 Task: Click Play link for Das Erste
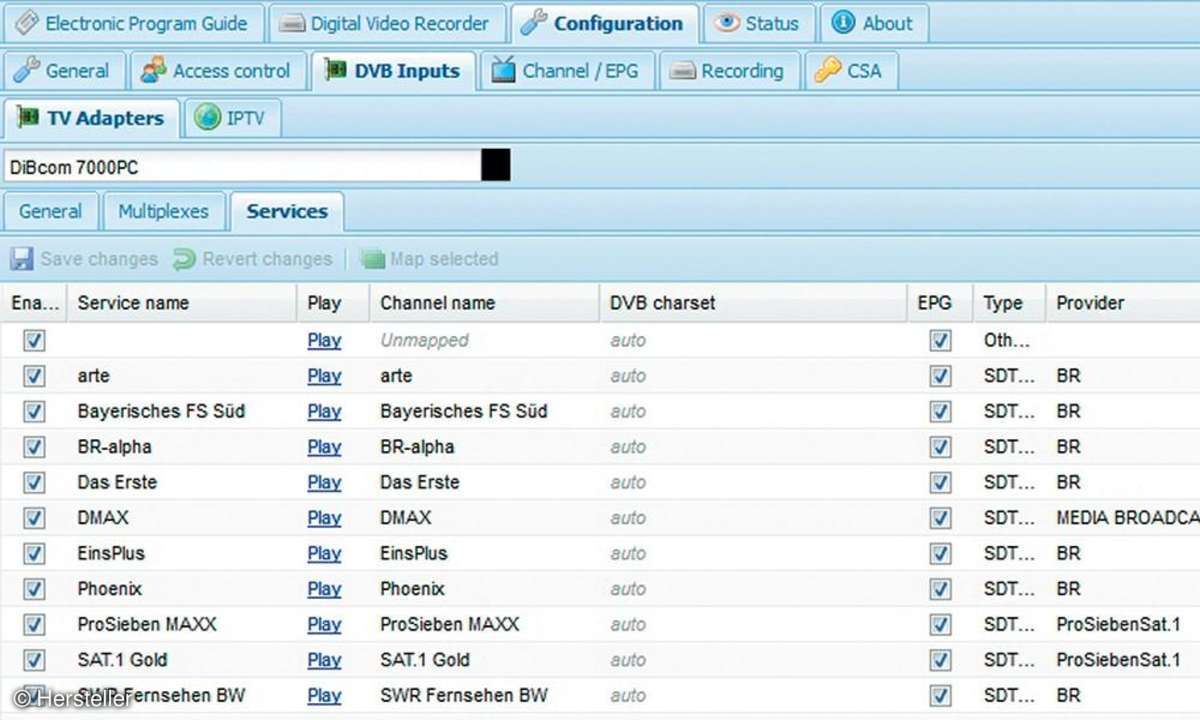[324, 482]
